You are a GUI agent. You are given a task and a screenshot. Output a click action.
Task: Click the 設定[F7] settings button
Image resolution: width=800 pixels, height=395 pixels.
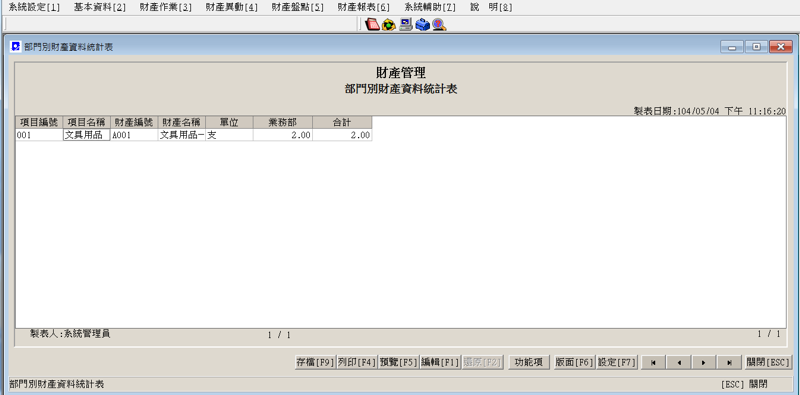[x=617, y=362]
